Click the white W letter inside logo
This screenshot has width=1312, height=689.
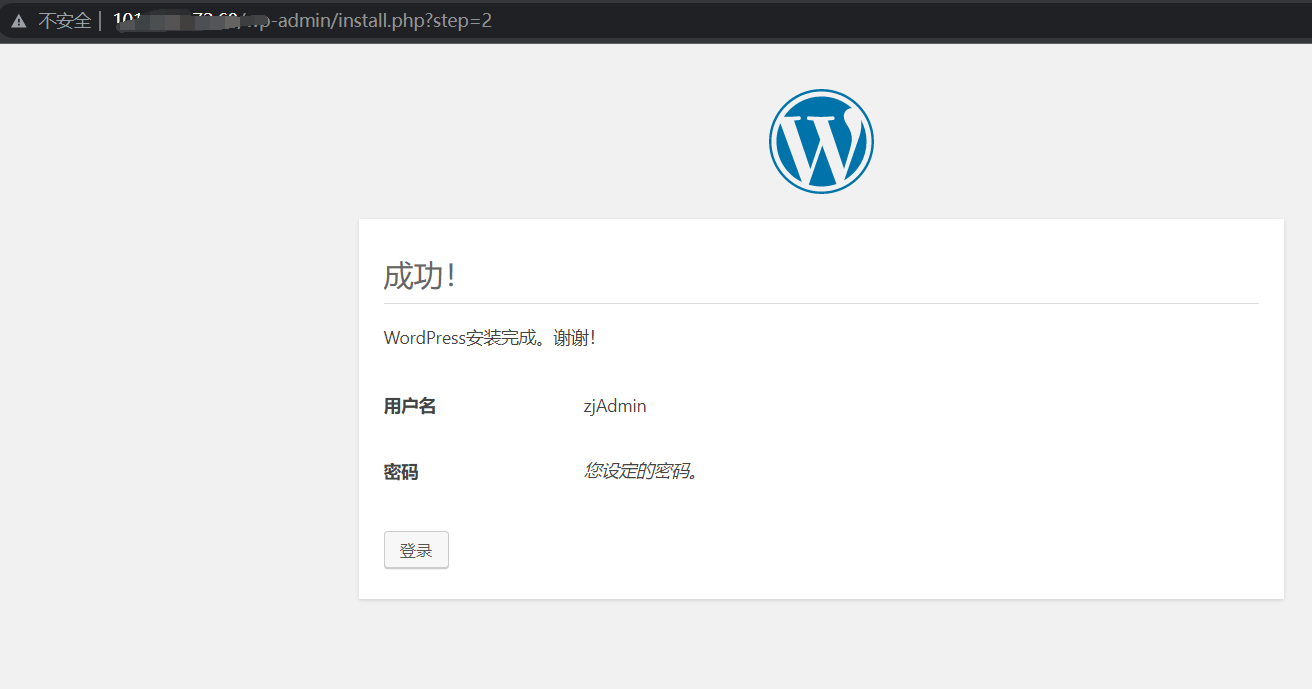(820, 145)
